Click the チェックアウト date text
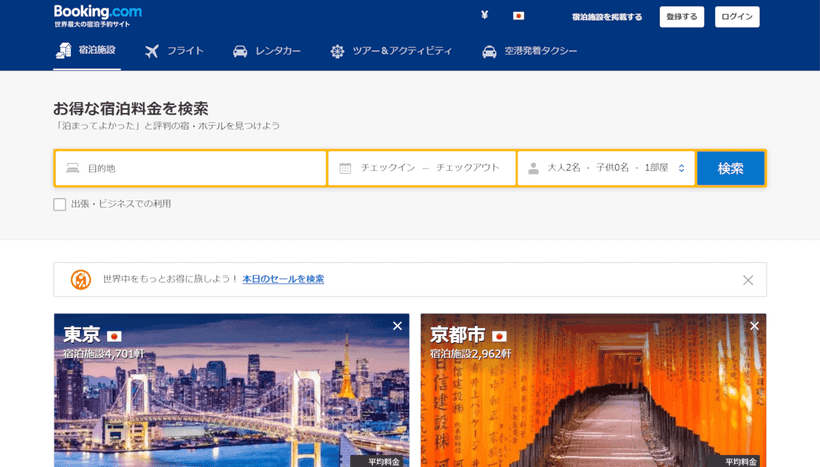 click(x=468, y=167)
